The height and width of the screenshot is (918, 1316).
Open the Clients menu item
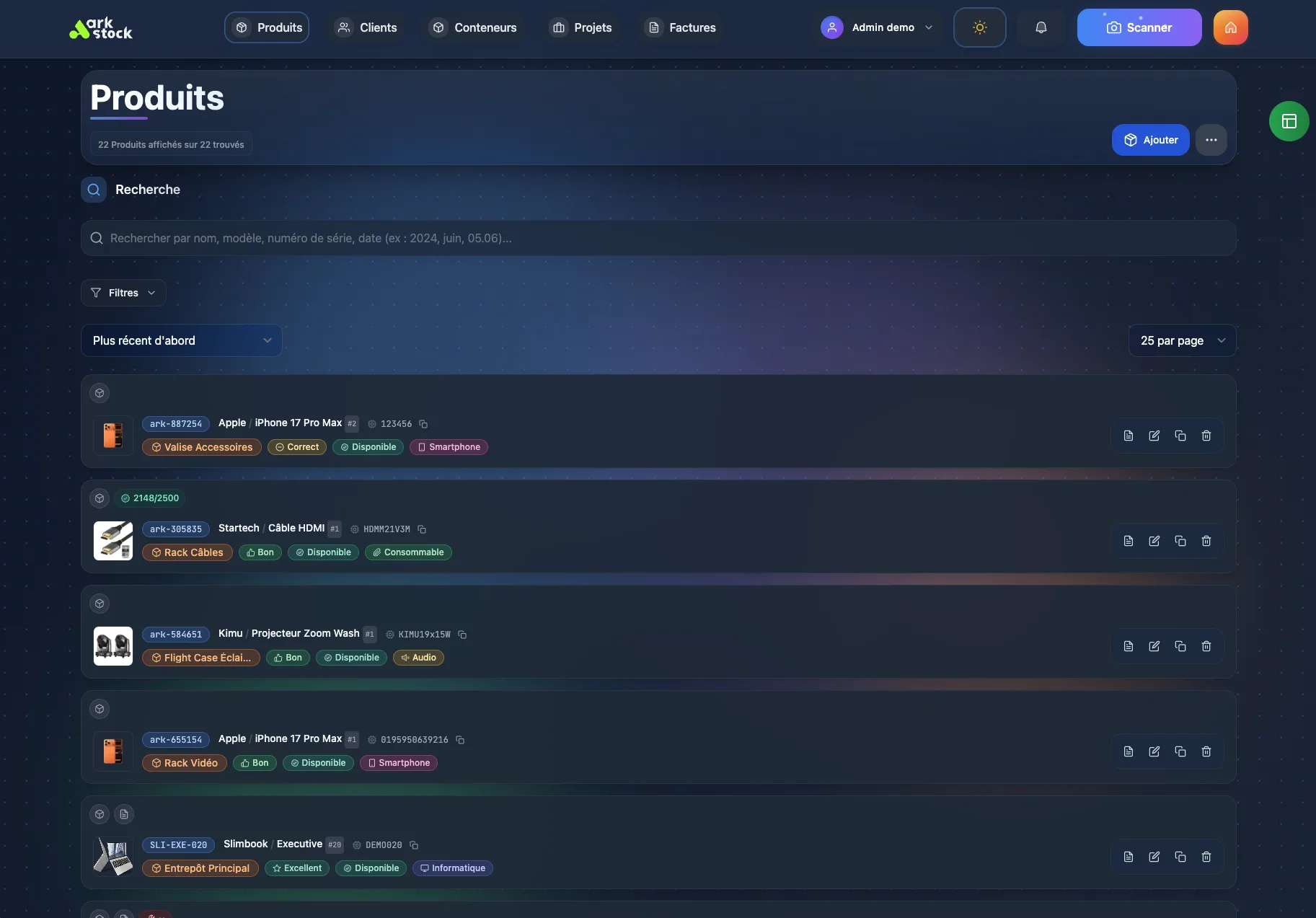366,27
